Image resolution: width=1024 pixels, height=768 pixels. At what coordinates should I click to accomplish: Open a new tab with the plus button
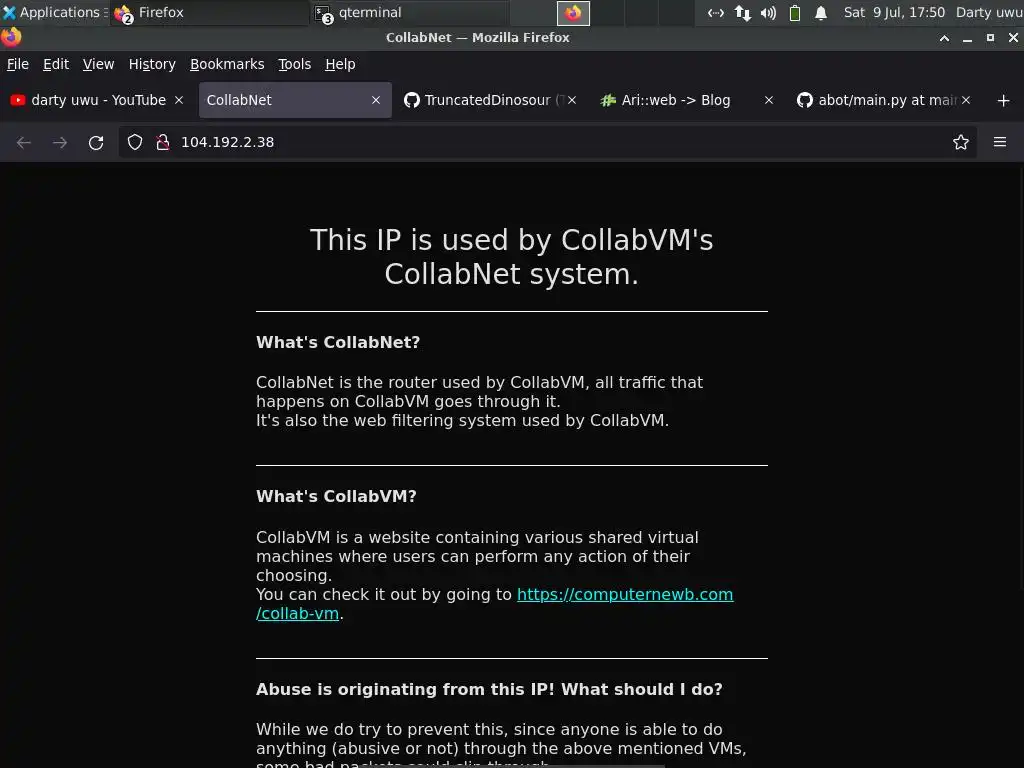tap(1004, 101)
